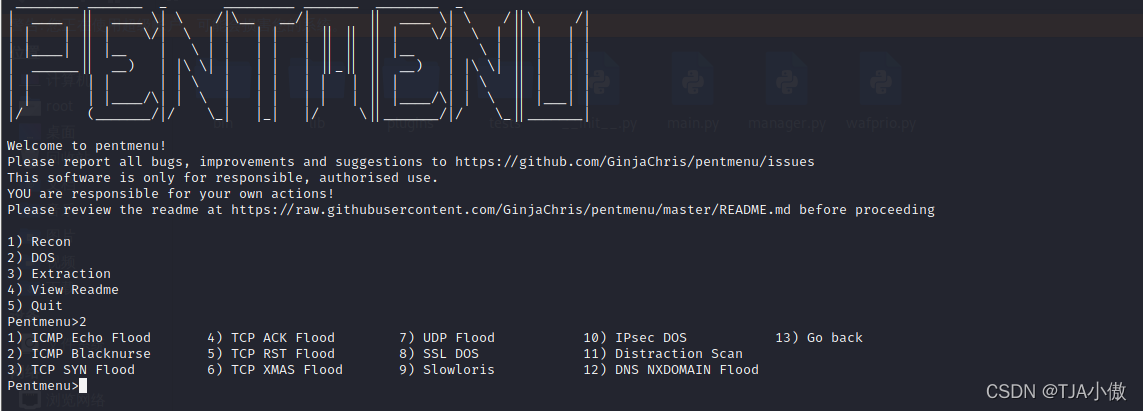
Task: Click the '11) Distraction Scan' option
Action: 663,353
